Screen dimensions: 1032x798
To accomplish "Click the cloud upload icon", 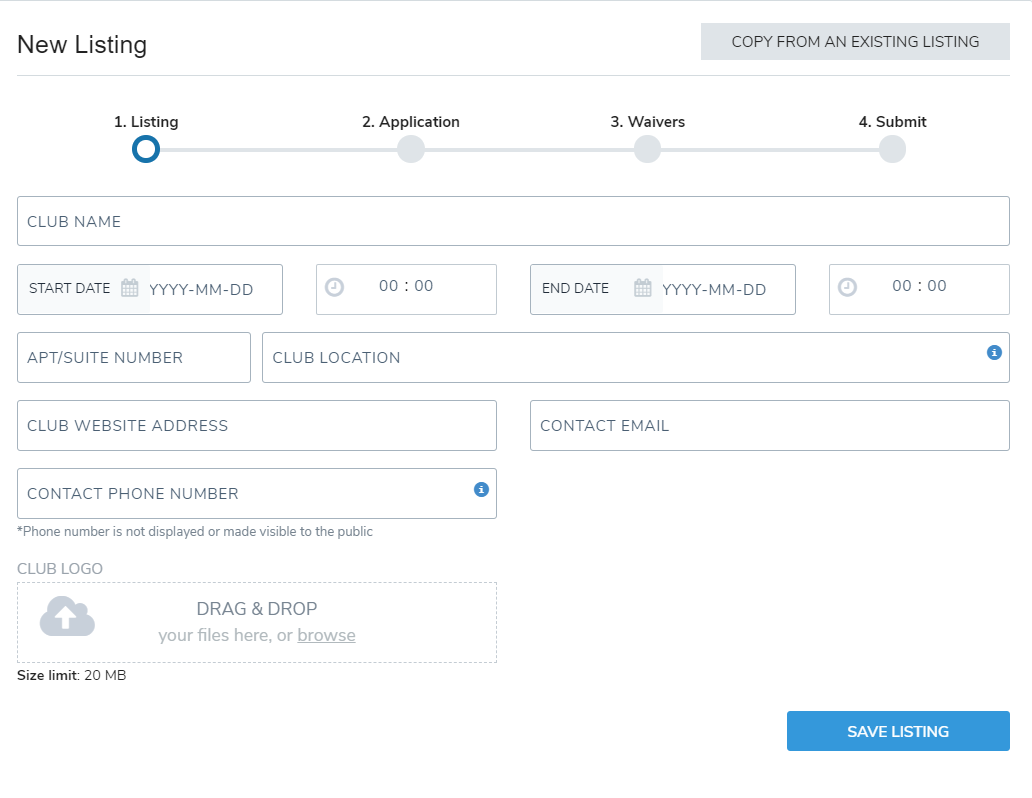I will tap(67, 616).
